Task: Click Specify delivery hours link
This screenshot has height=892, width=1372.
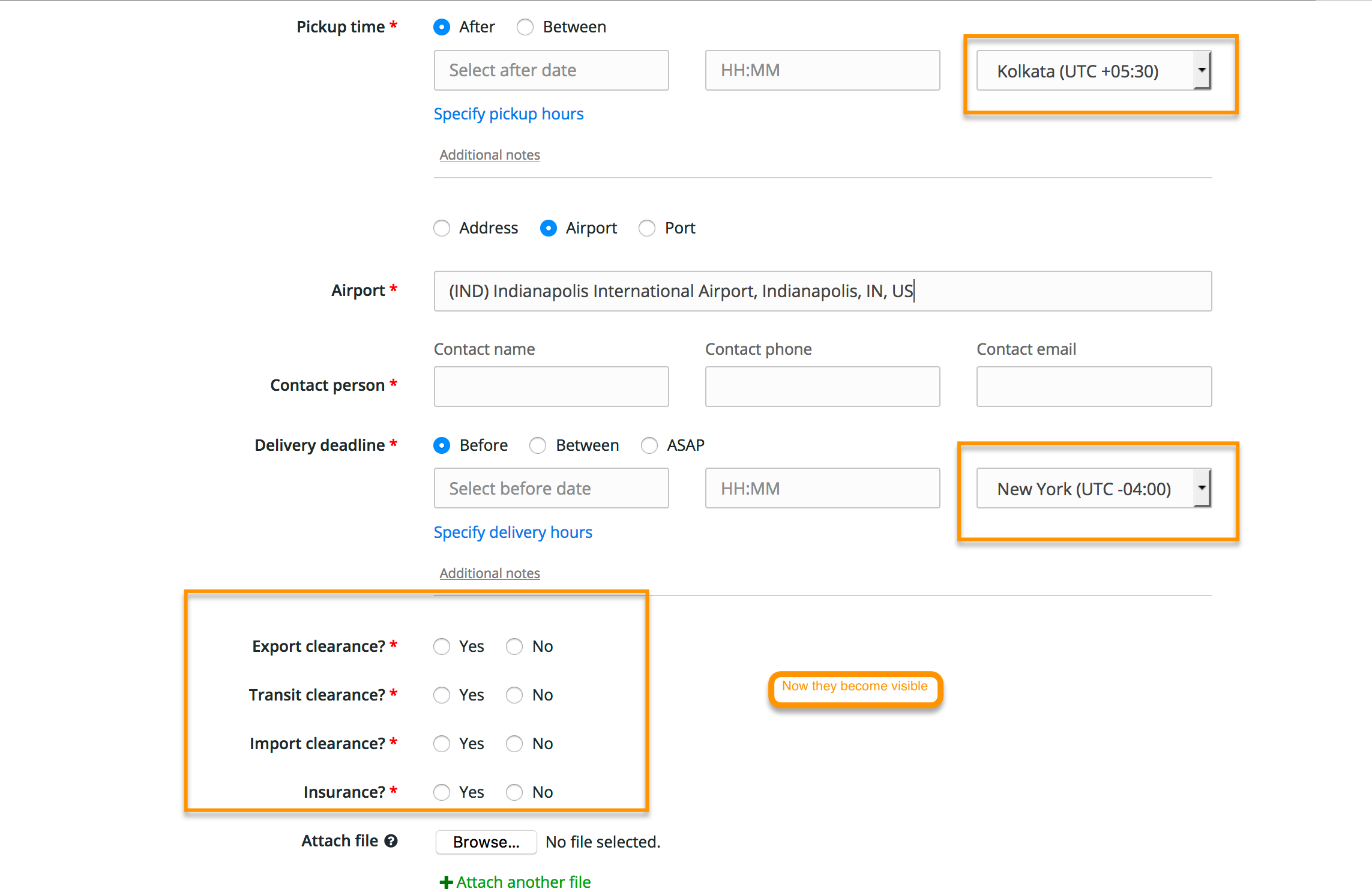Action: pyautogui.click(x=513, y=532)
